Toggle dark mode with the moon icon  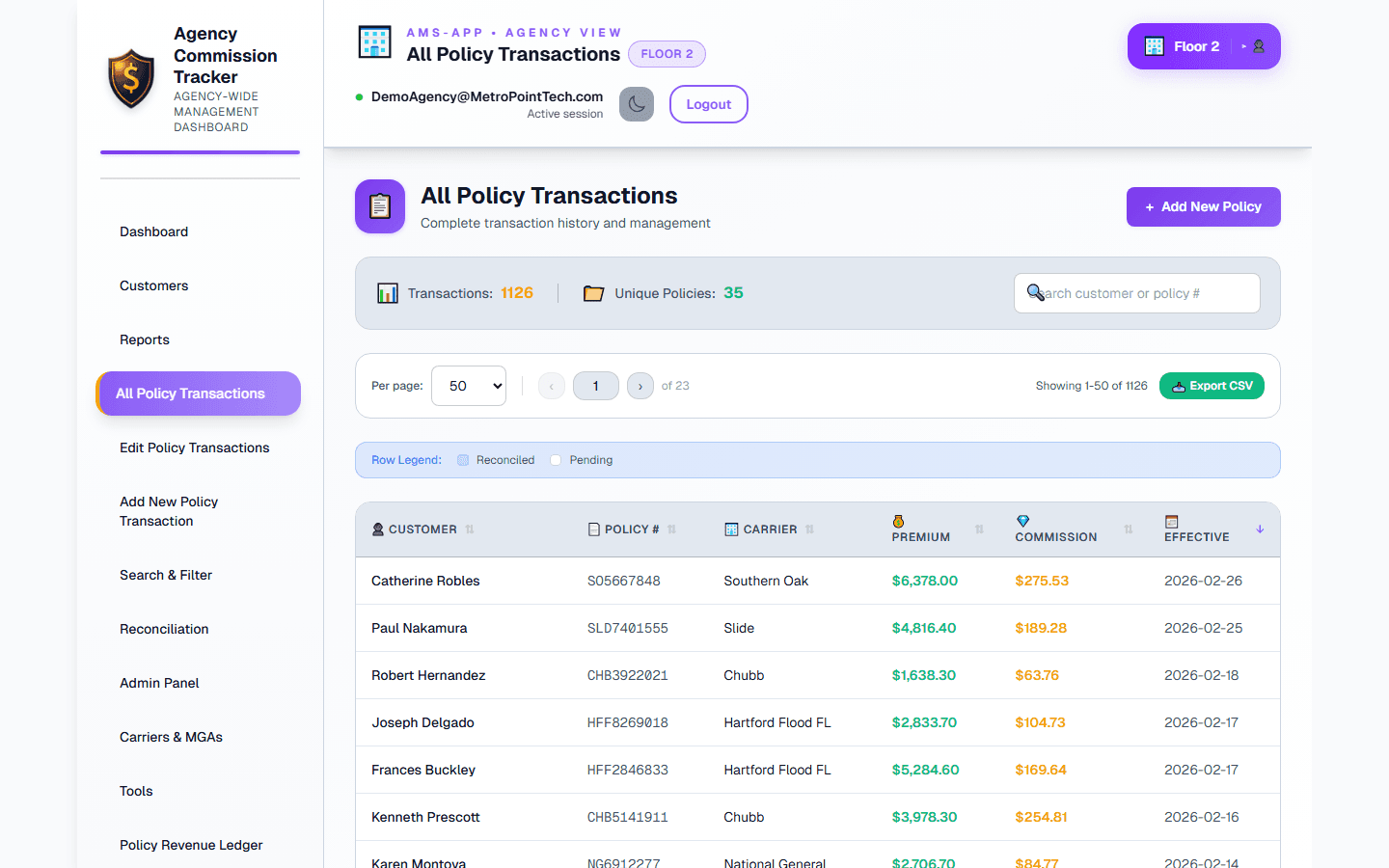tap(637, 104)
